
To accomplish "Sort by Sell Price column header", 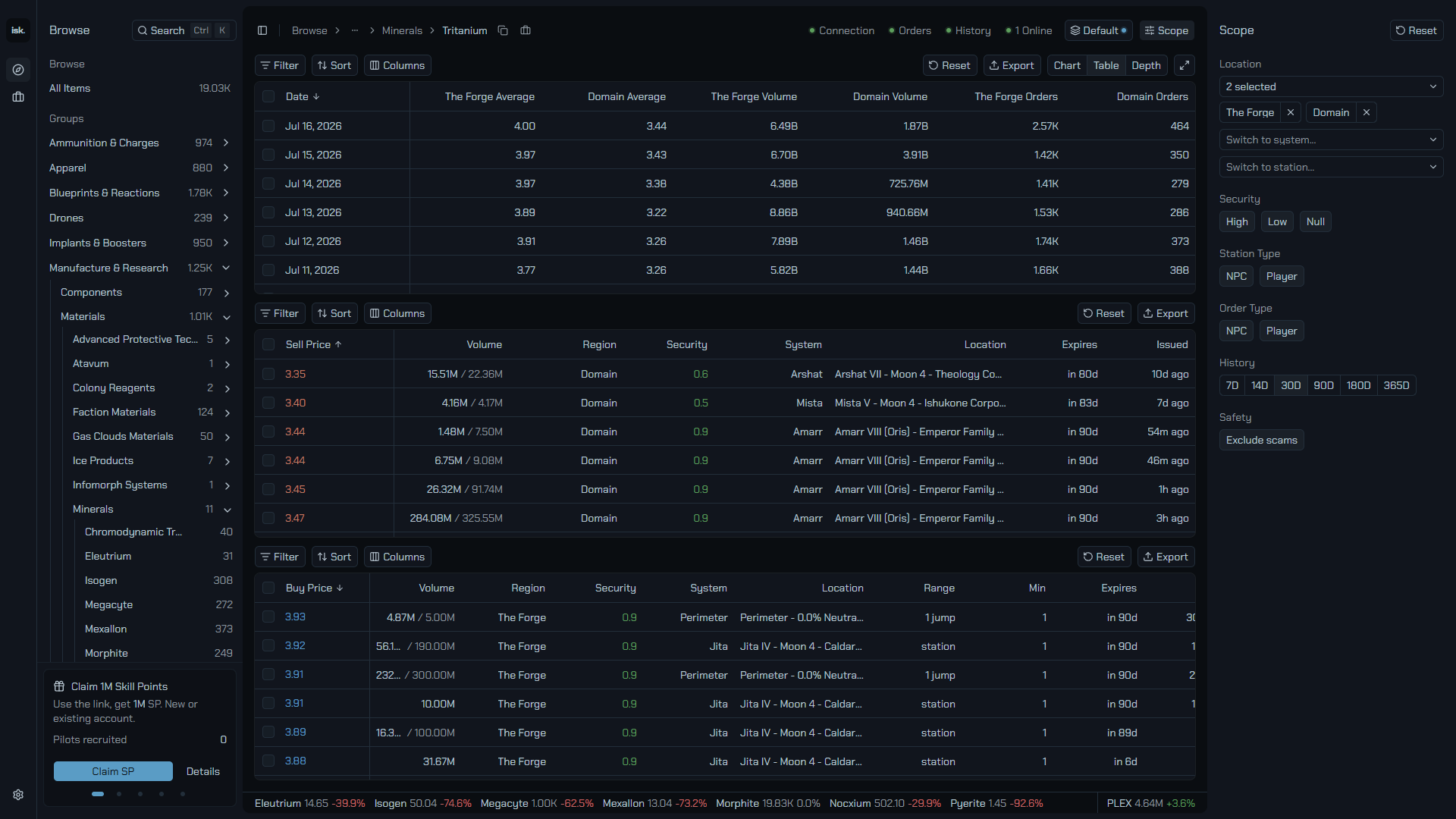I will [x=314, y=344].
